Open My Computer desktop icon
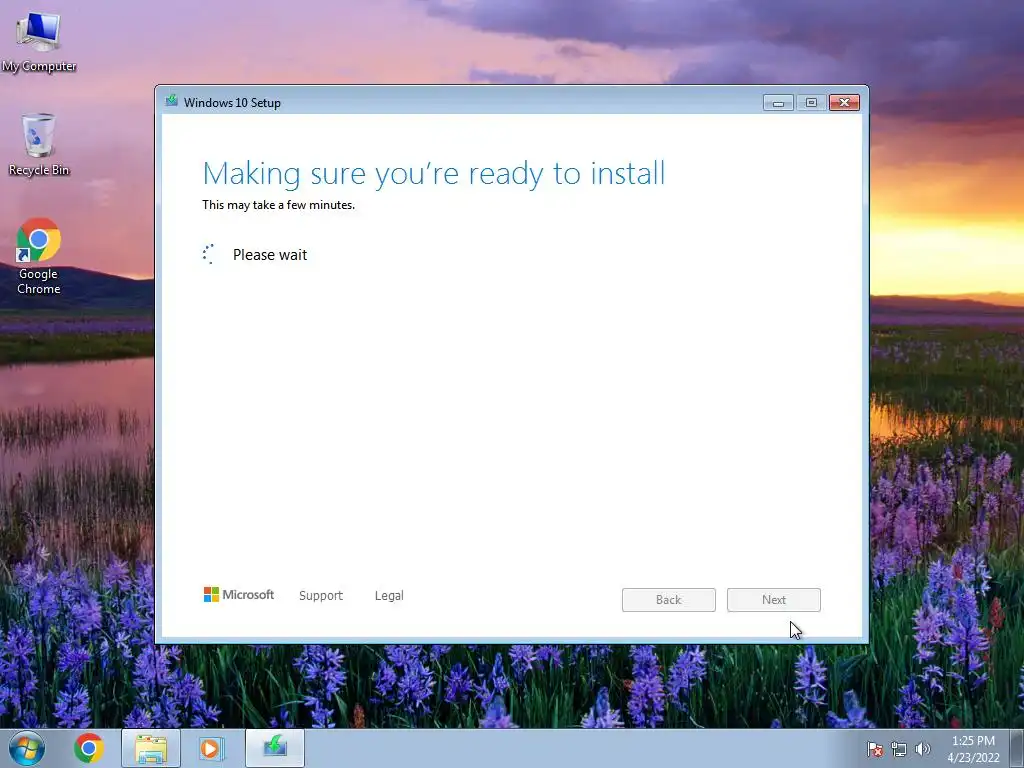The height and width of the screenshot is (768, 1024). 39,42
